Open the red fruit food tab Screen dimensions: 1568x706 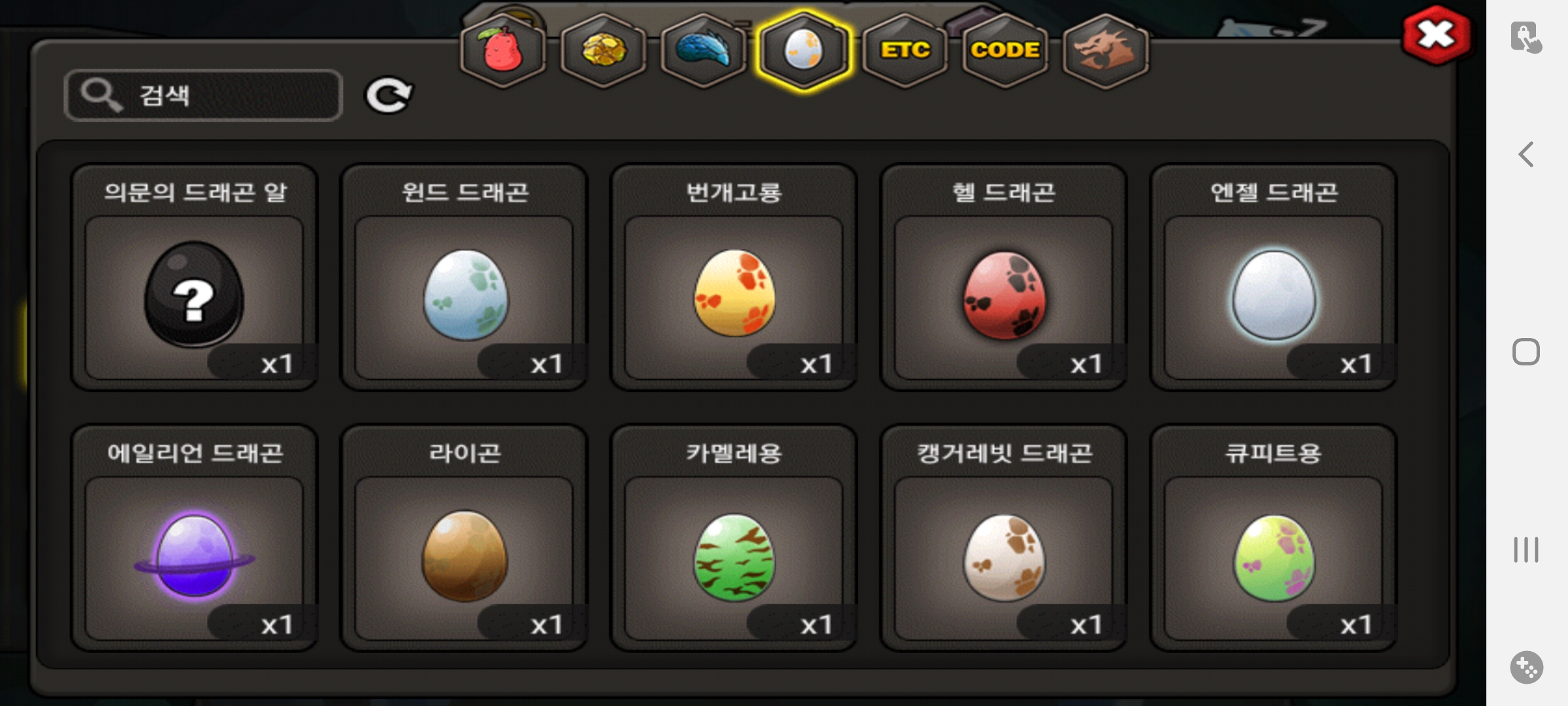point(503,51)
